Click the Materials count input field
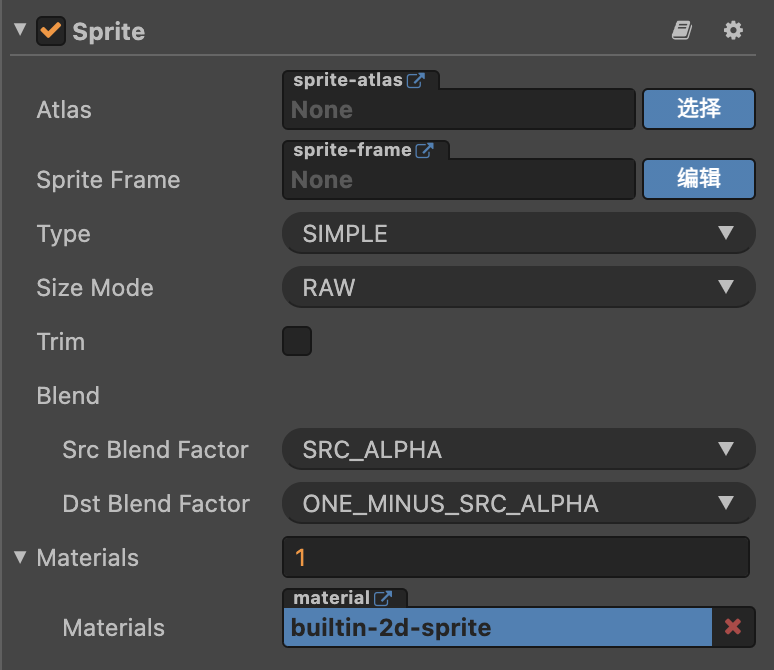 click(x=515, y=557)
